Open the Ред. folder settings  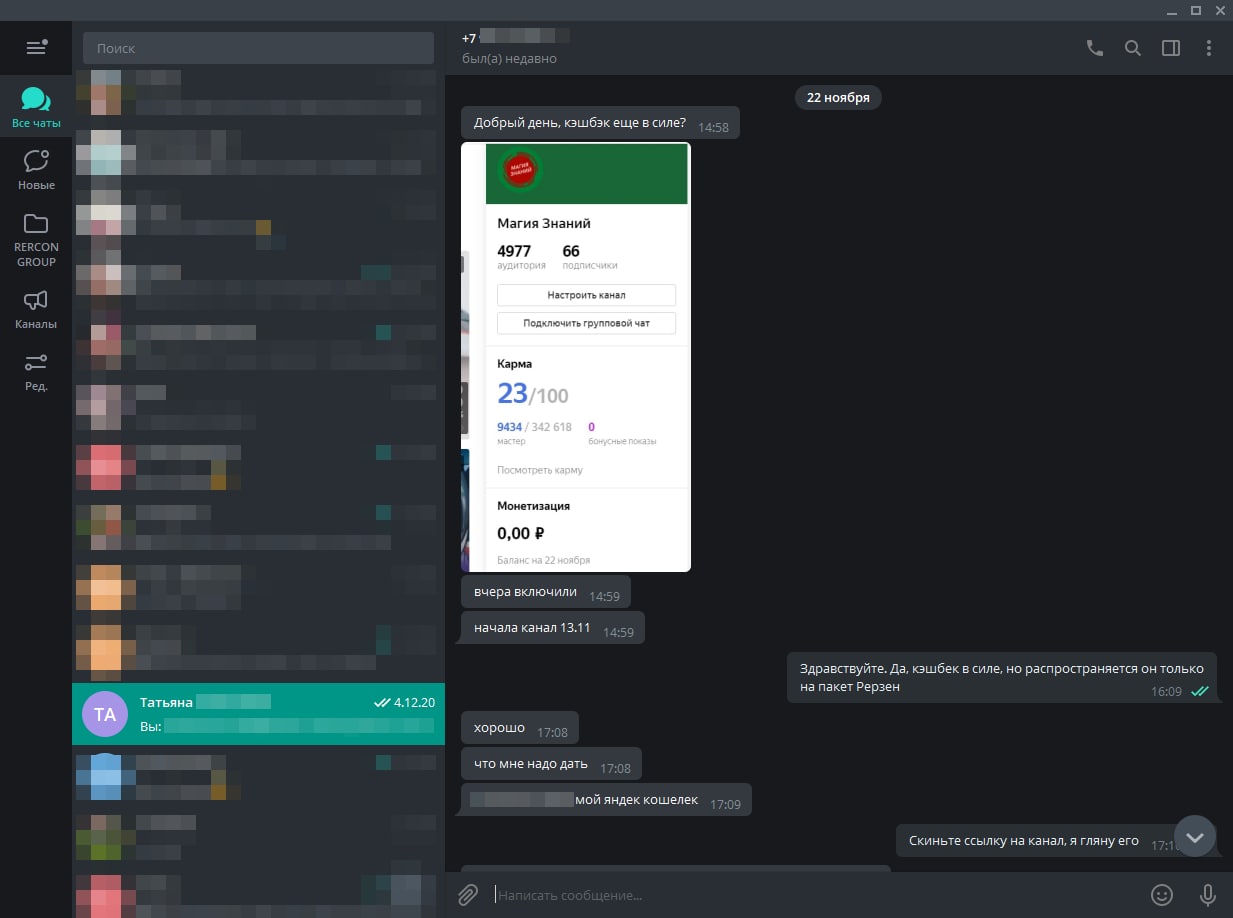tap(36, 372)
